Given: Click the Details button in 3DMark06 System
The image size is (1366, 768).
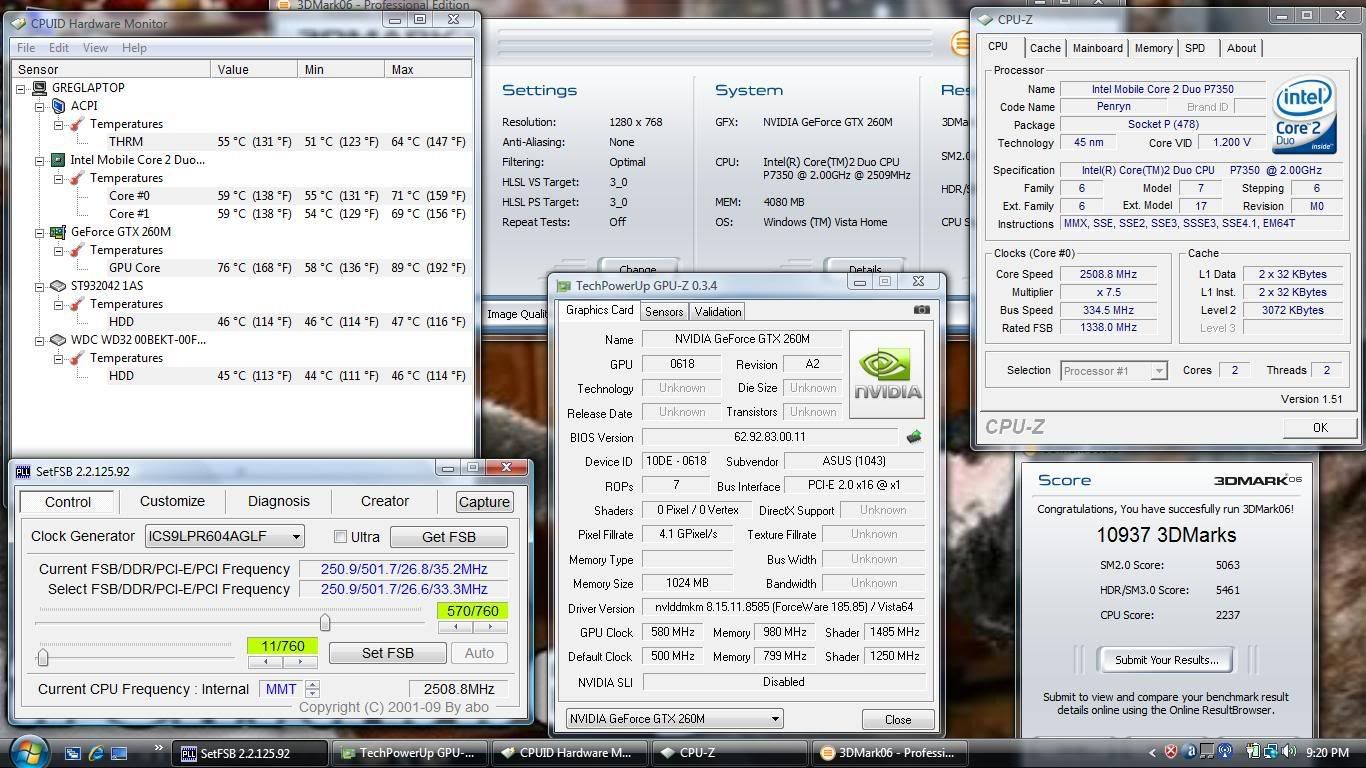Looking at the screenshot, I should coord(865,268).
